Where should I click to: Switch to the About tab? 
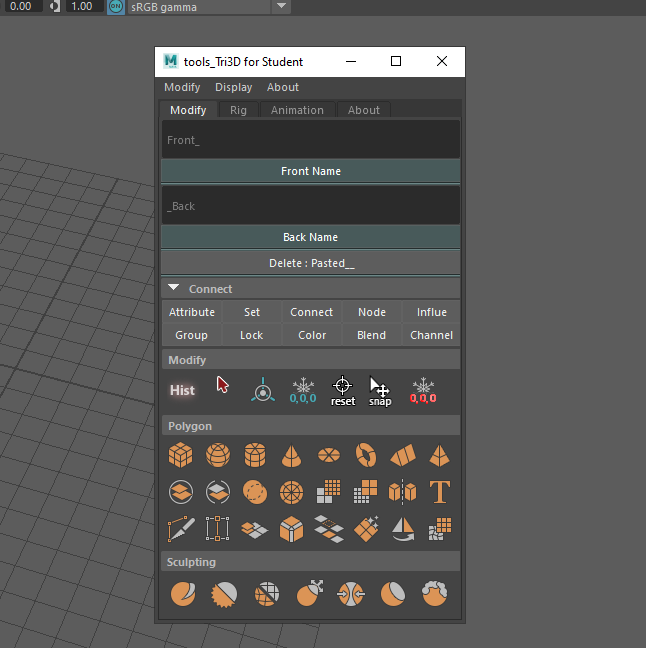coord(364,110)
